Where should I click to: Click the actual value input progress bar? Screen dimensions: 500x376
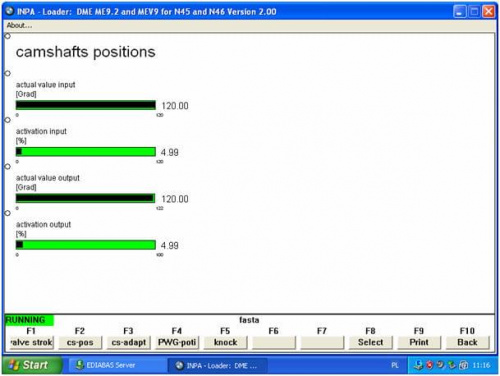[86, 105]
